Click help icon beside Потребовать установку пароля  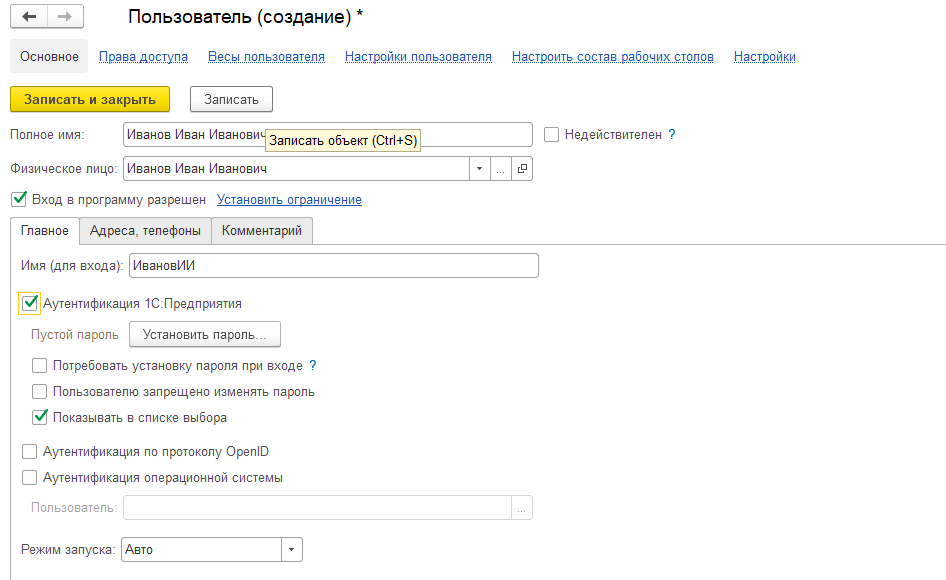312,366
